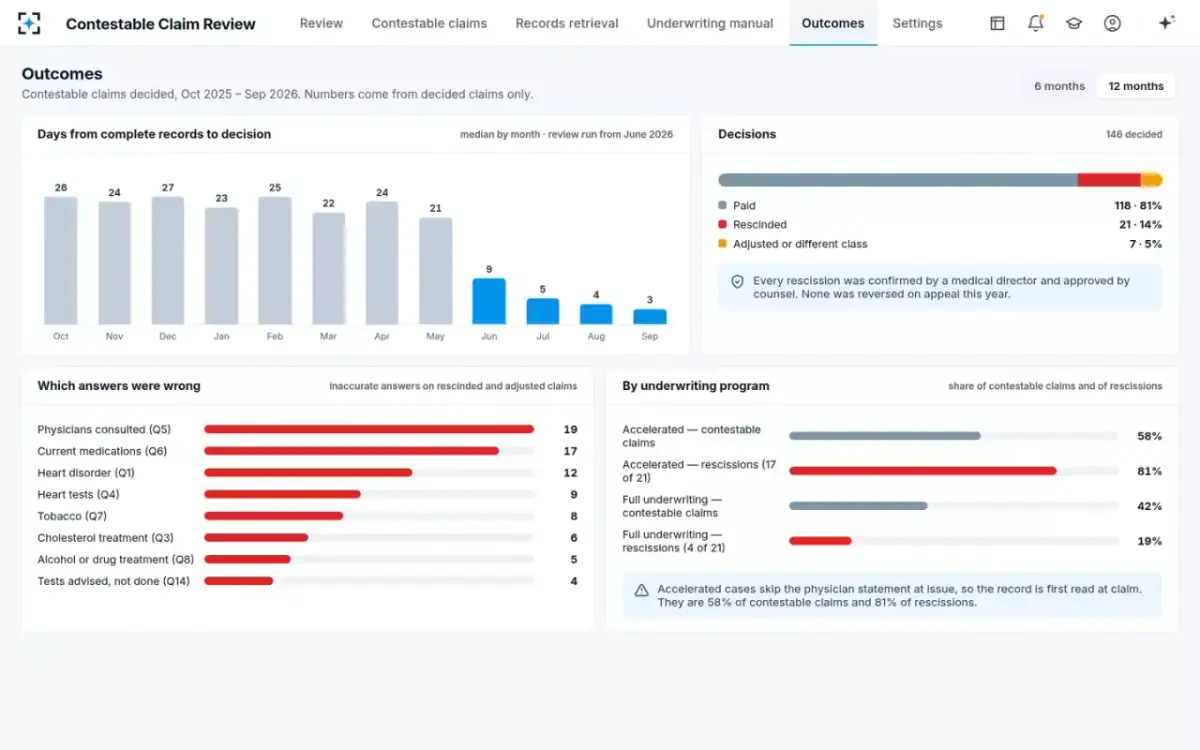
Task: Click the Heart tests (Q4) label
Action: 78,495
